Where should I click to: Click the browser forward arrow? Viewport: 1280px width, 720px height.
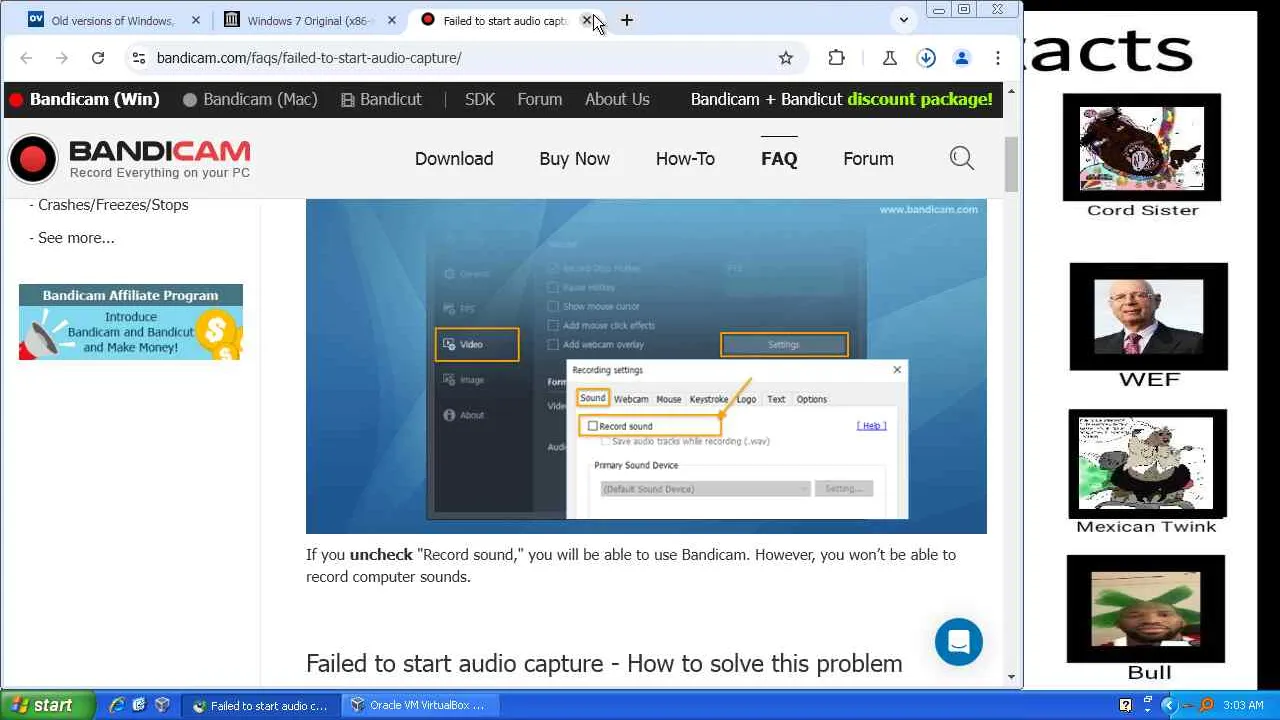pos(62,58)
